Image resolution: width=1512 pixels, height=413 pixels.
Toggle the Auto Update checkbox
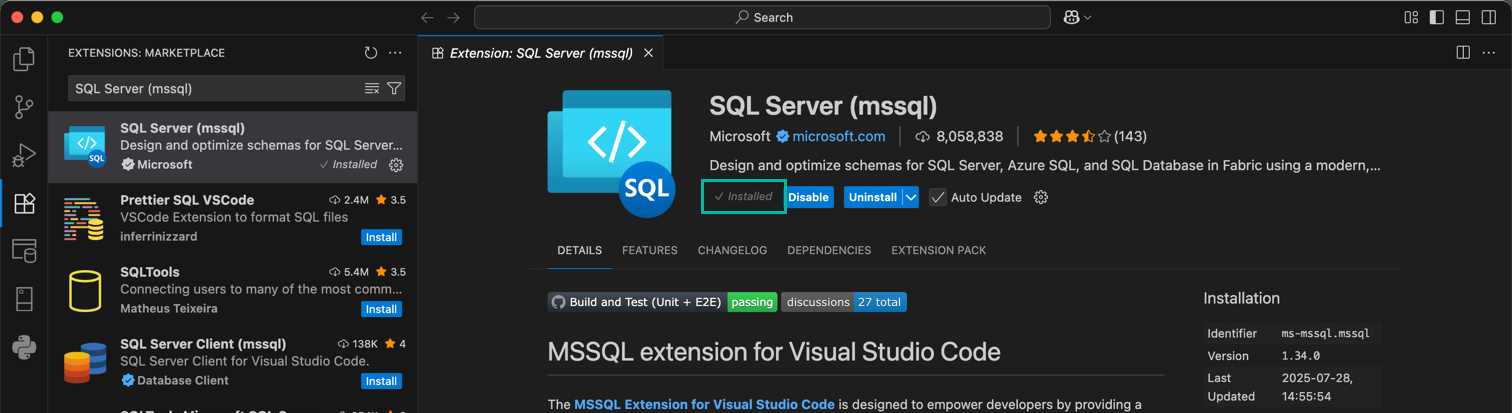[x=937, y=198]
